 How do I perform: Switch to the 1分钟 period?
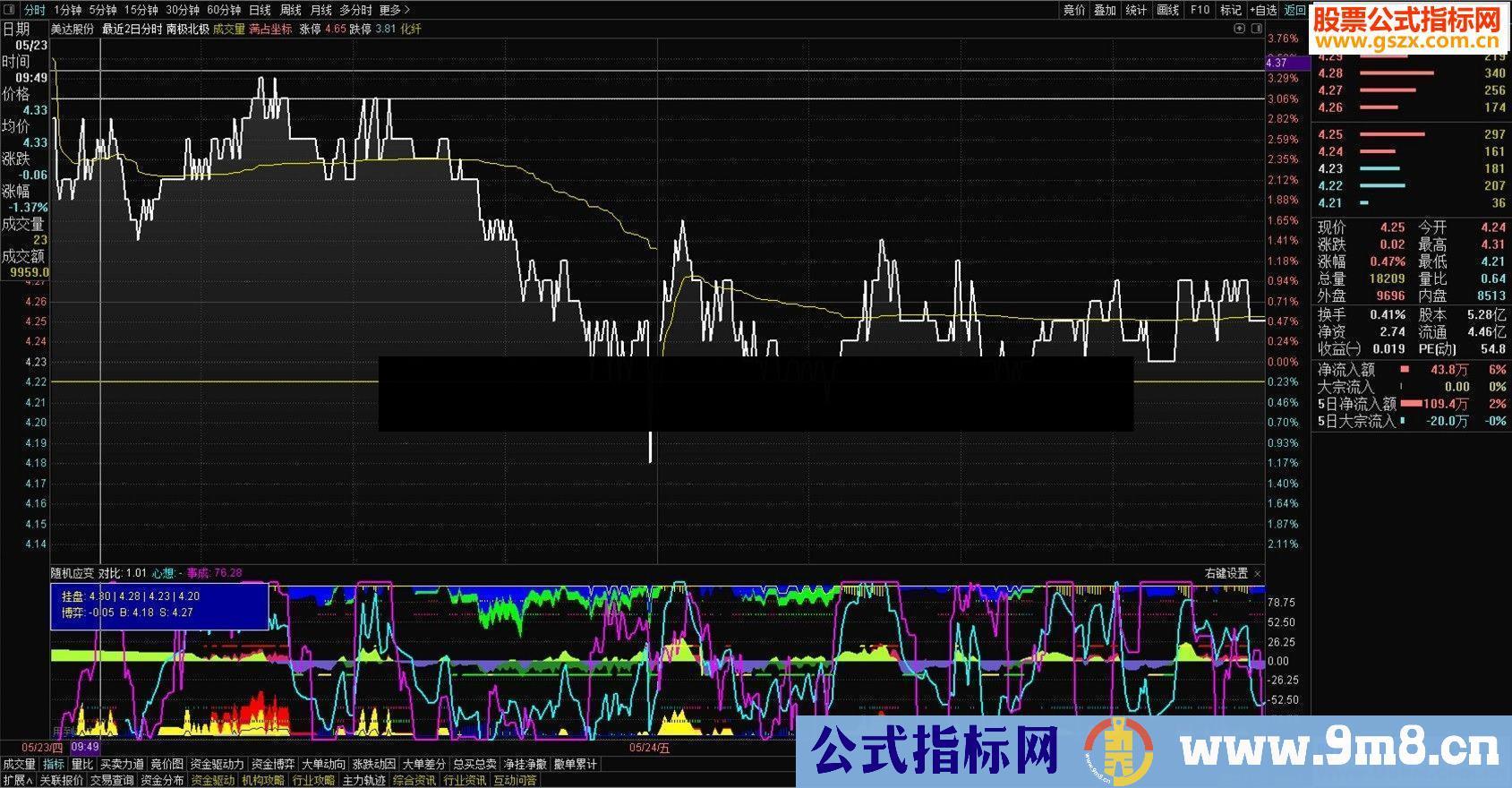pyautogui.click(x=67, y=10)
